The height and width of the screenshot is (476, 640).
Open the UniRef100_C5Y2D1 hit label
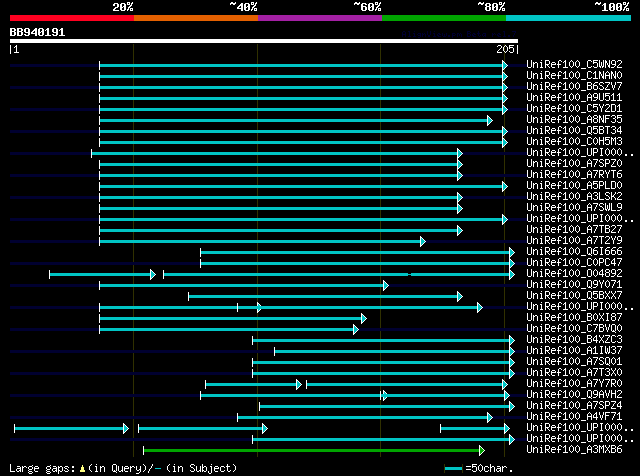coord(574,109)
